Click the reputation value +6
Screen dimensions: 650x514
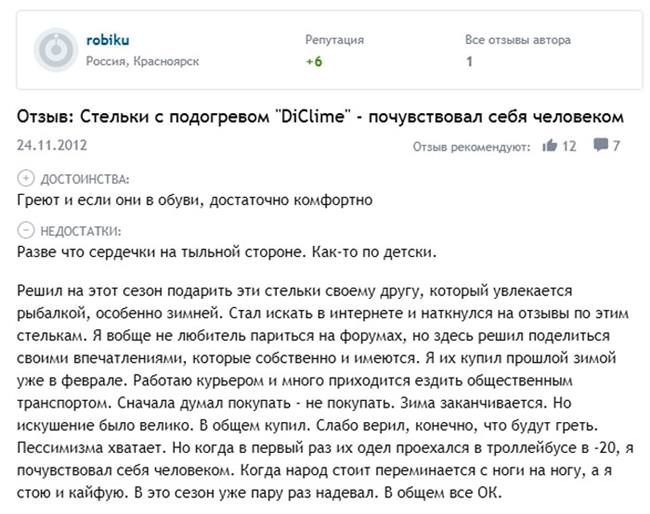pos(314,61)
